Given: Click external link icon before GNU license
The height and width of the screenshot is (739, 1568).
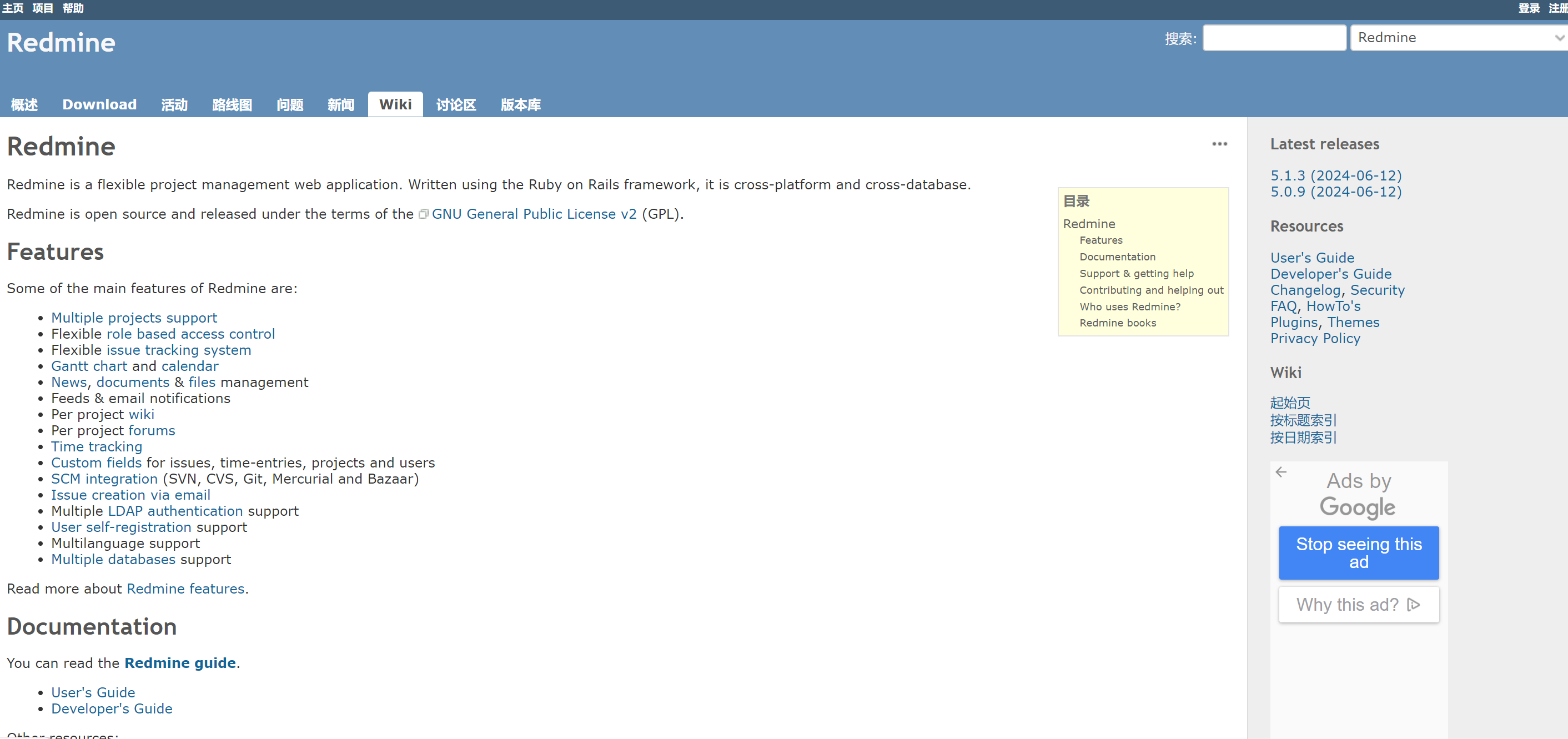Looking at the screenshot, I should coord(424,214).
